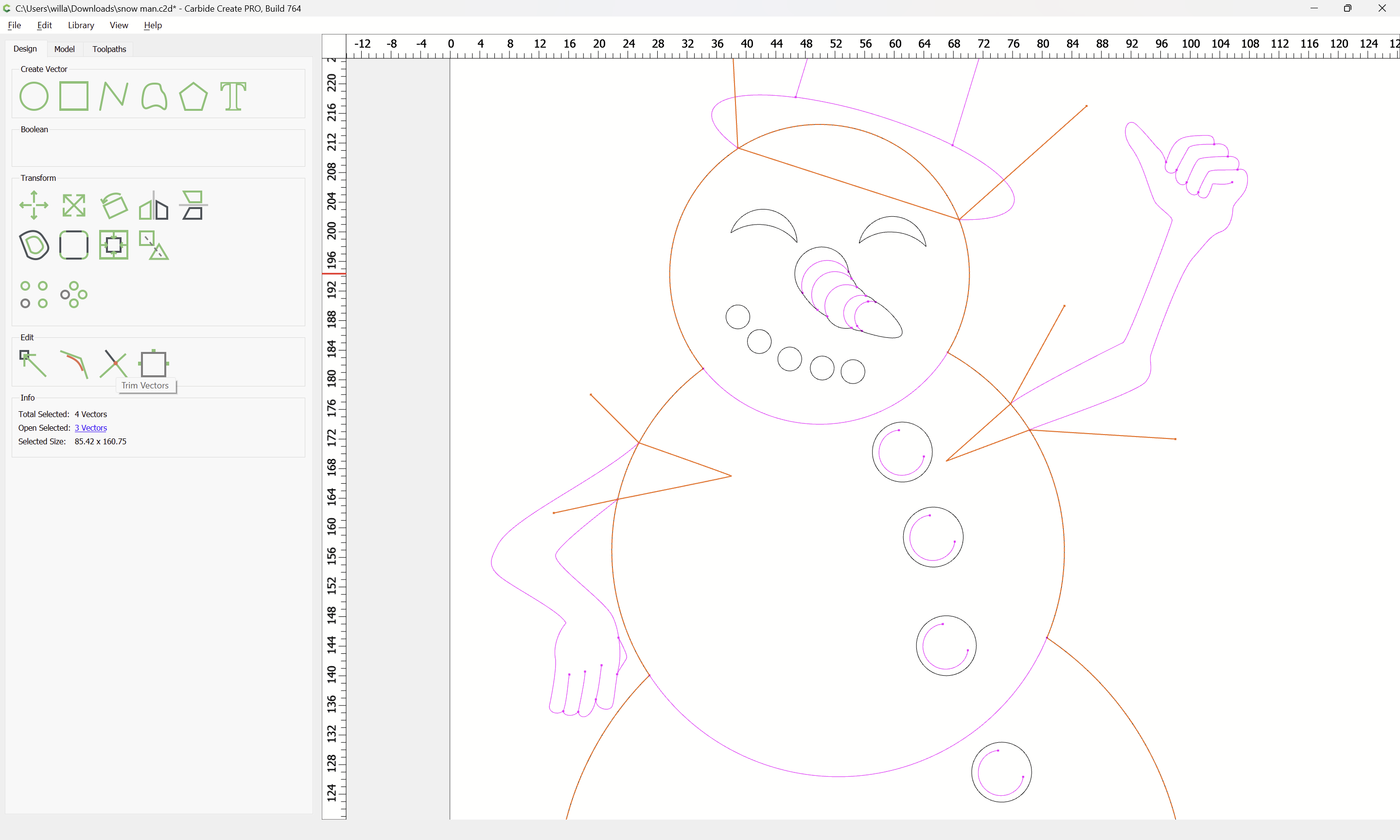
Task: Activate the Mirror transform tool
Action: click(153, 205)
